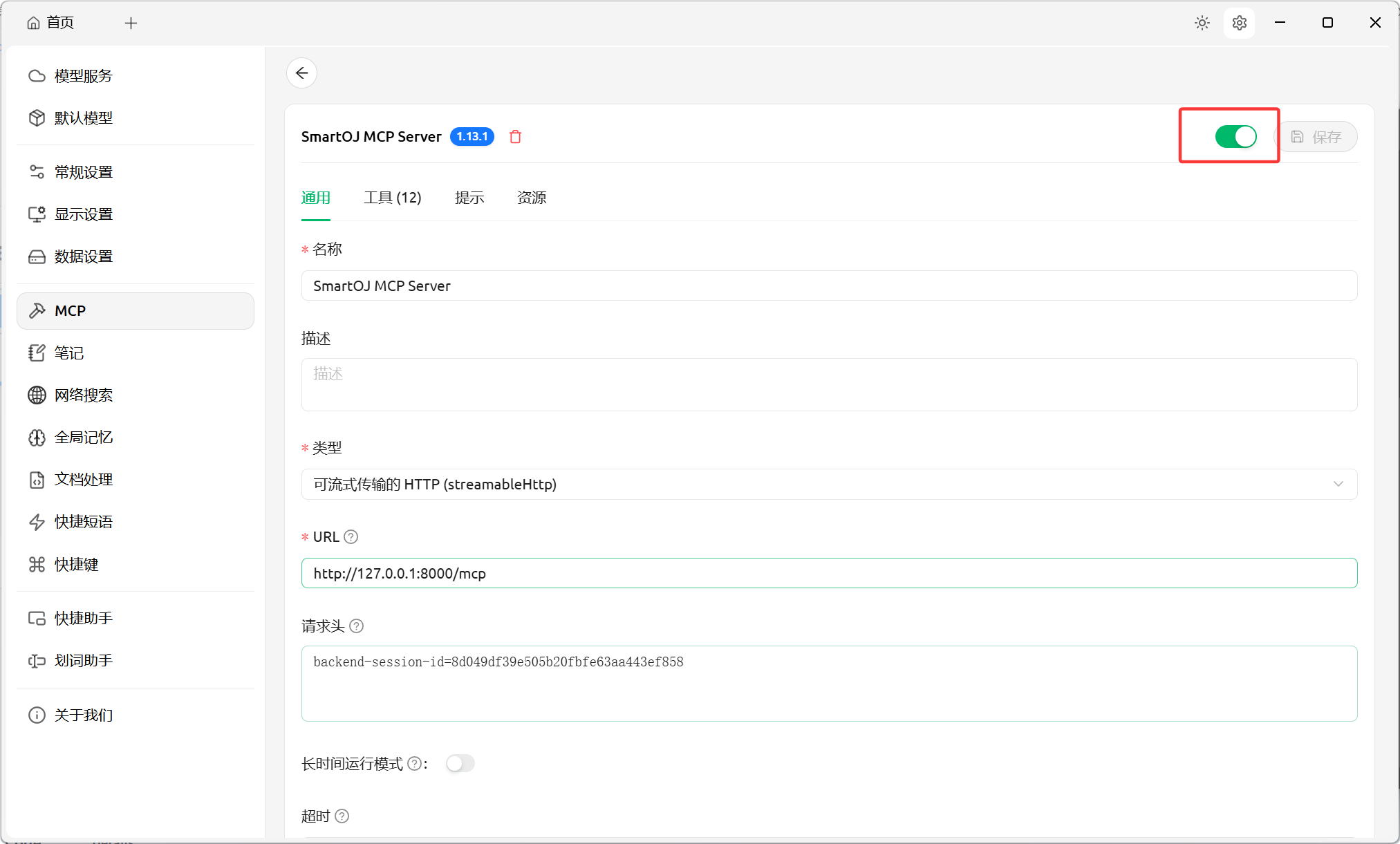Click into the 名称 input field
This screenshot has height=844, width=1400.
(829, 286)
